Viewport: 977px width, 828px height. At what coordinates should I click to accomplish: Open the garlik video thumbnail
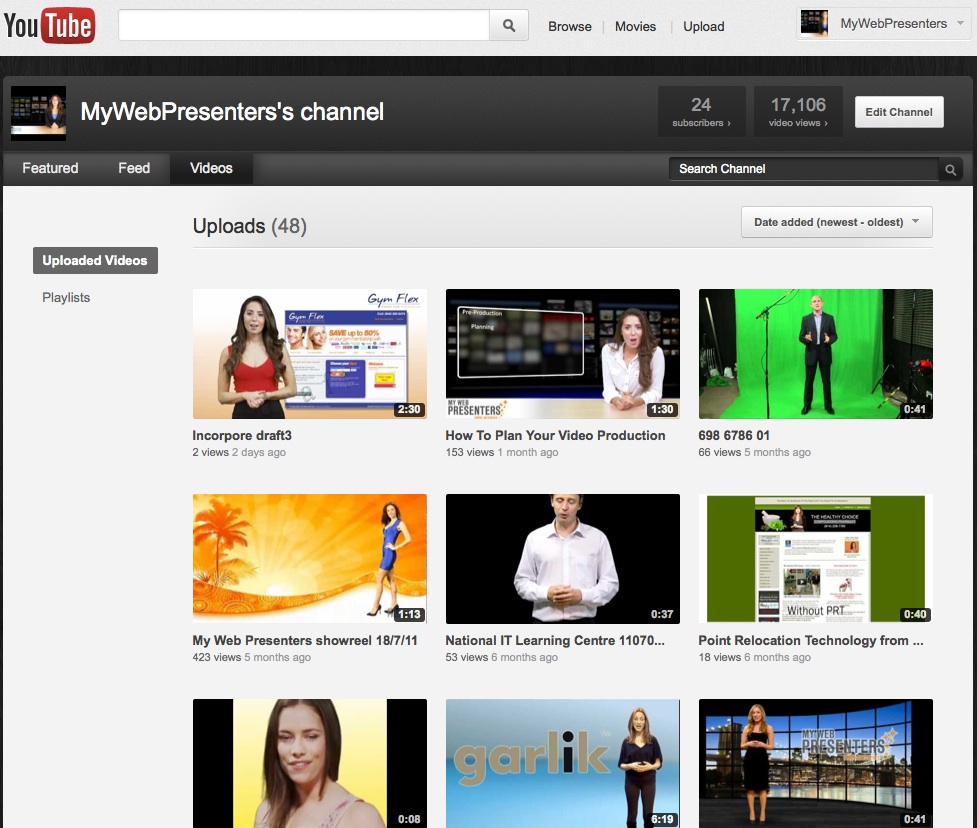pyautogui.click(x=562, y=763)
